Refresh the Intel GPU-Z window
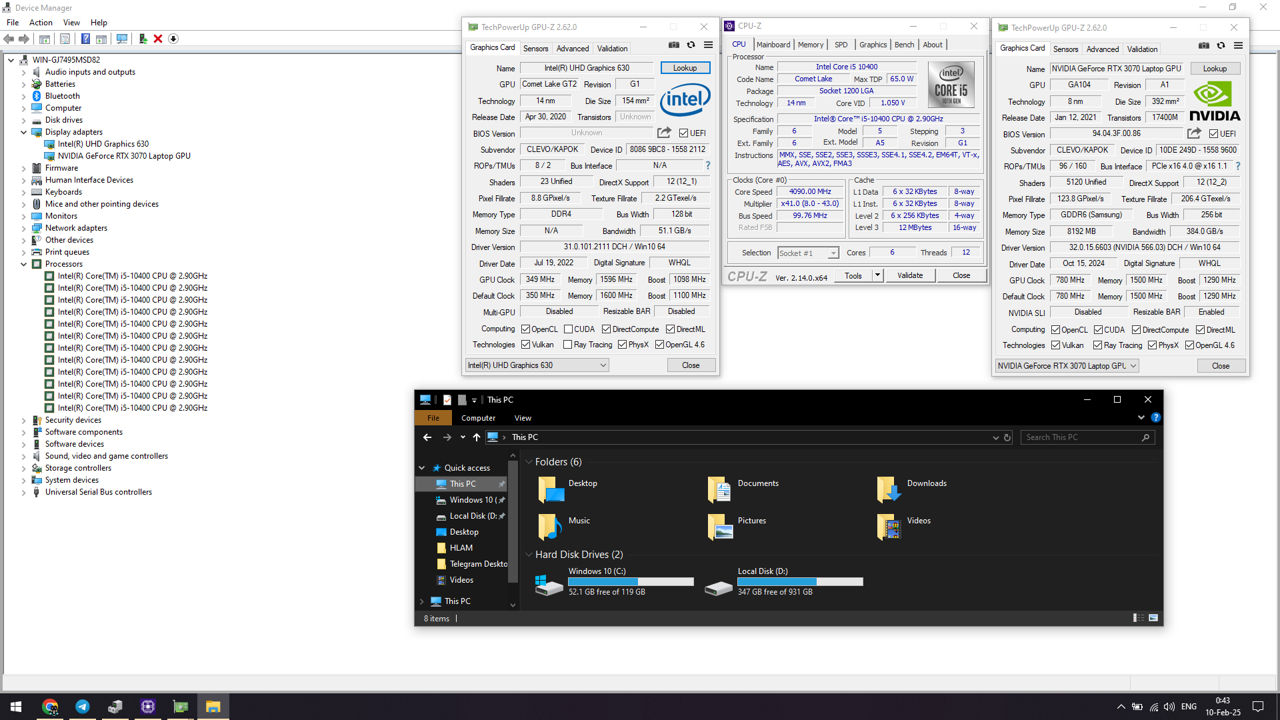The height and width of the screenshot is (720, 1280). click(691, 45)
